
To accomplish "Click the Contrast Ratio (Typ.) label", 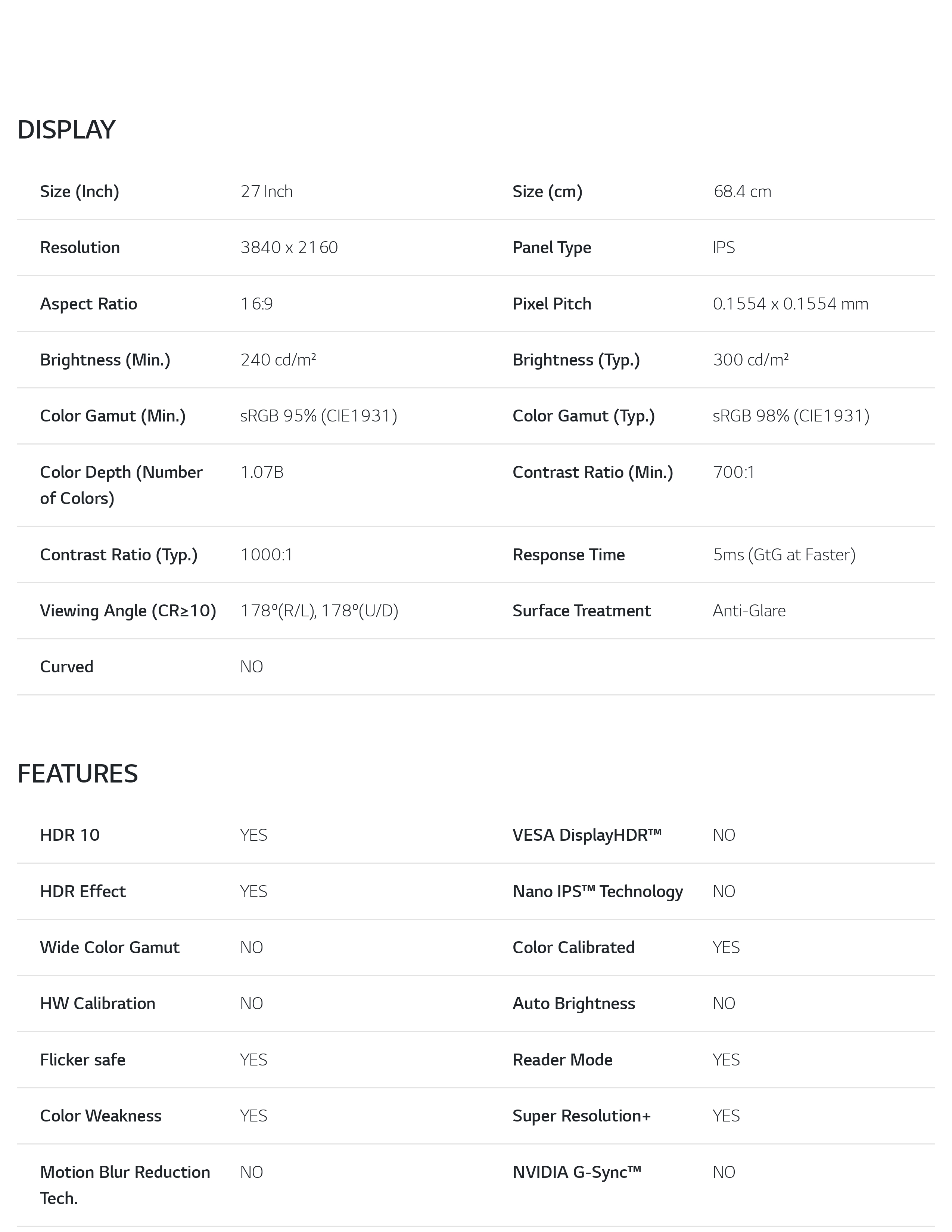I will 118,555.
